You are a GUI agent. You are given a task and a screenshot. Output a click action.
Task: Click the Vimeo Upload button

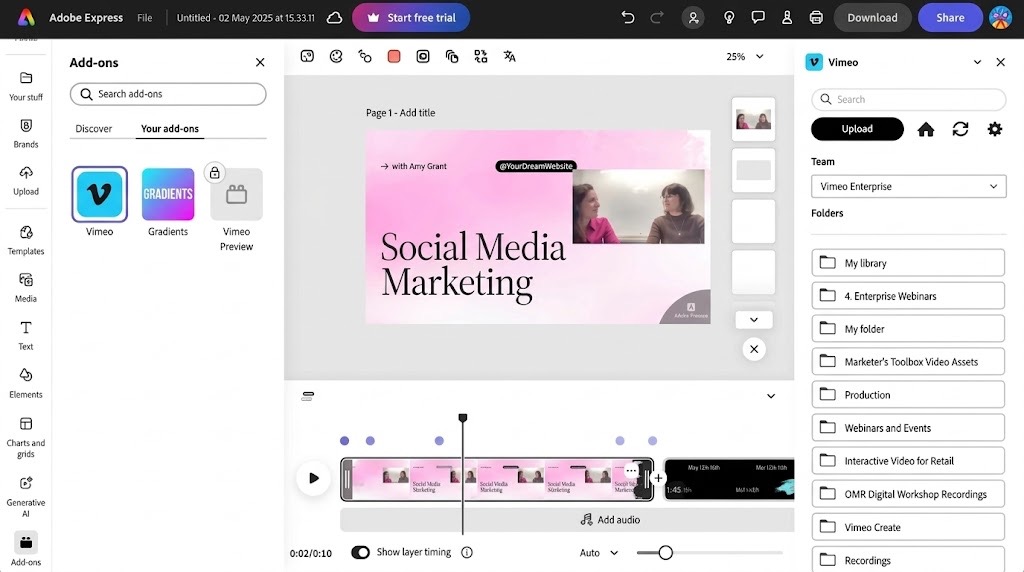[x=857, y=129]
